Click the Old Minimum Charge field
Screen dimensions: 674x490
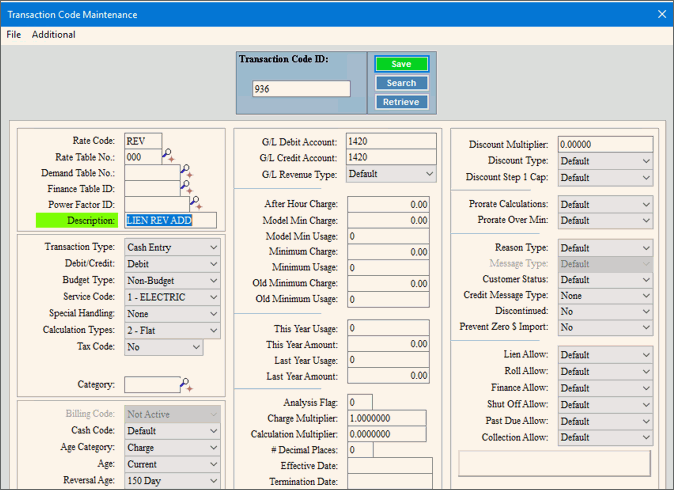388,284
